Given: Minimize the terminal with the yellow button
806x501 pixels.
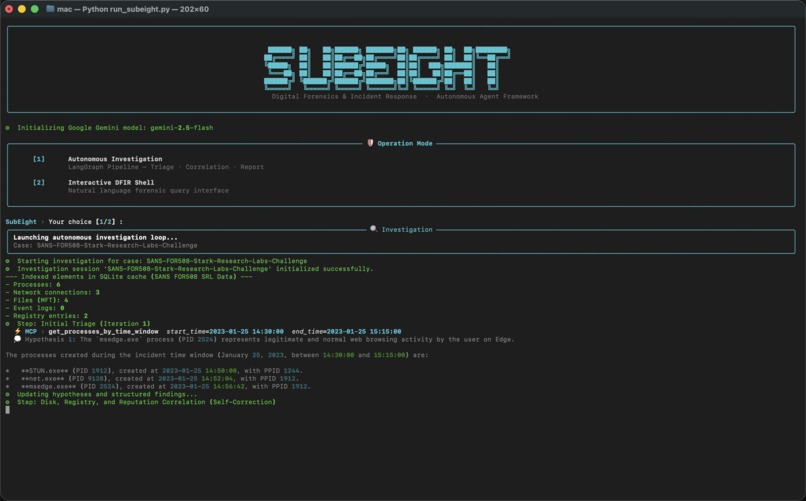Looking at the screenshot, I should point(22,9).
